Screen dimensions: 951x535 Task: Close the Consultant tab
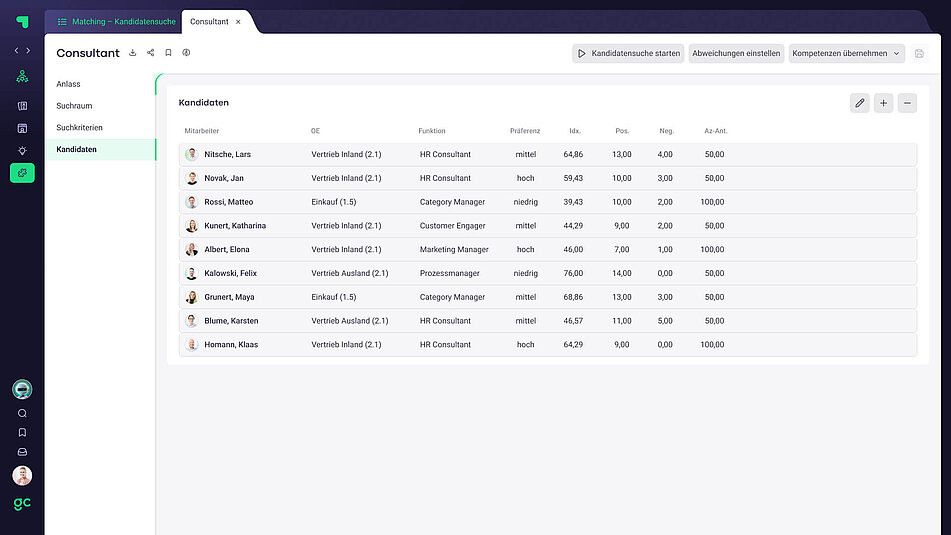(238, 22)
